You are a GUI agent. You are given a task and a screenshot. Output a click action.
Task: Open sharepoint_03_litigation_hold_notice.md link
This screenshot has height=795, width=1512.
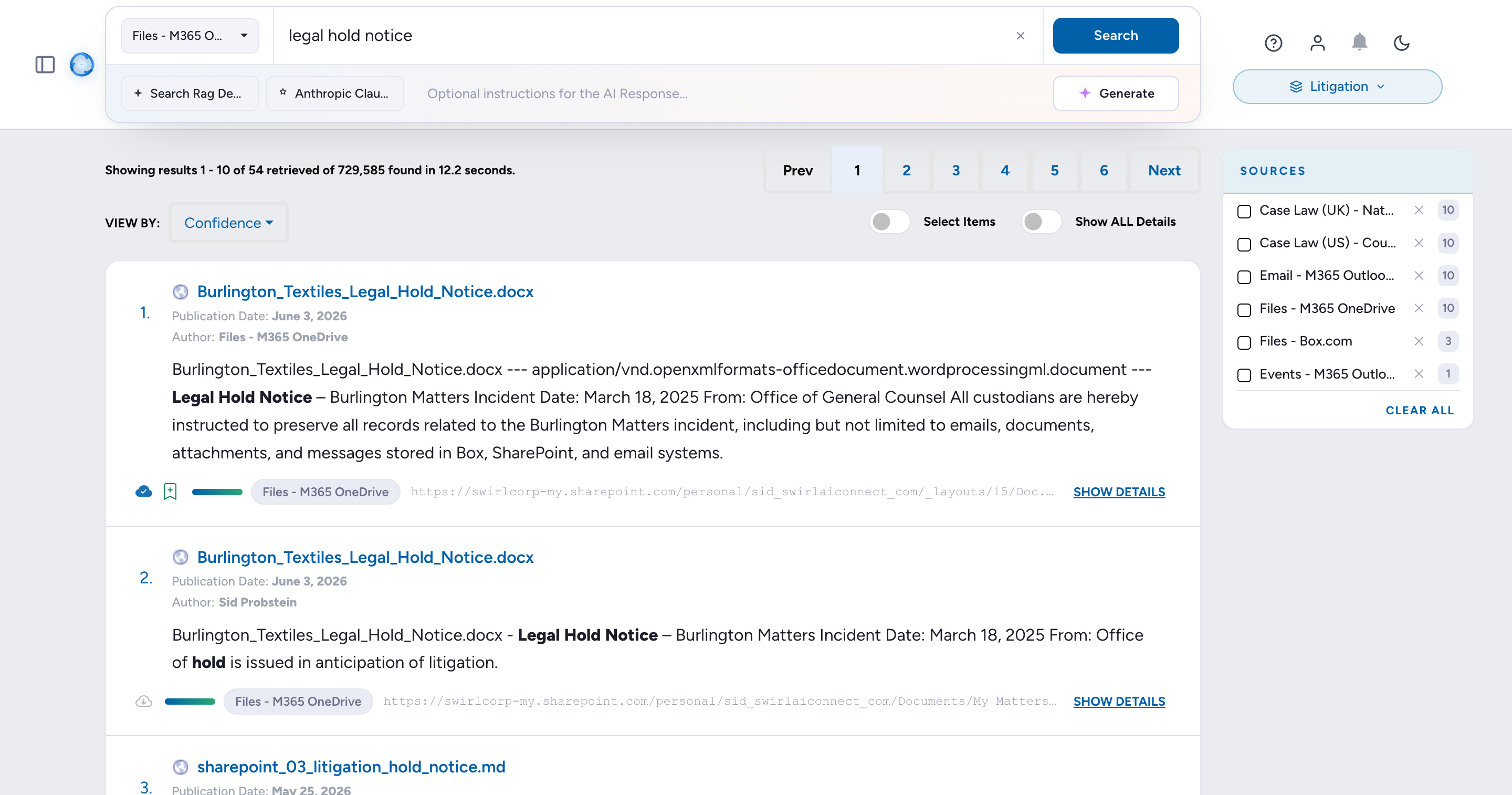click(x=351, y=767)
